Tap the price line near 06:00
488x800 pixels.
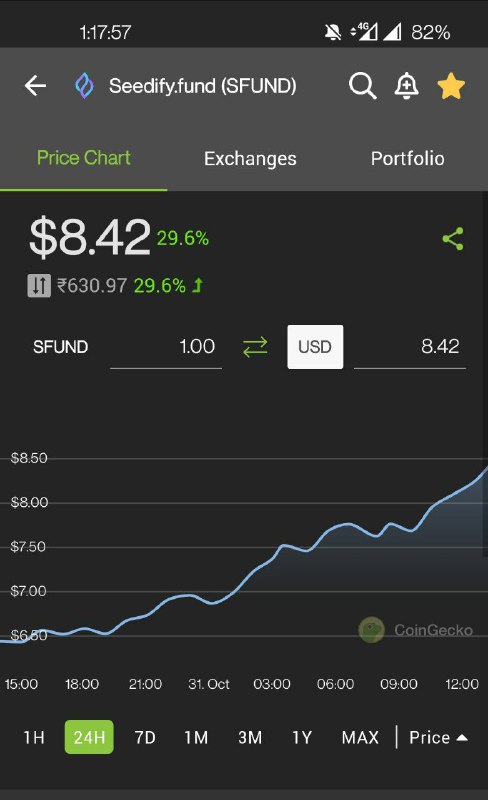(x=334, y=528)
